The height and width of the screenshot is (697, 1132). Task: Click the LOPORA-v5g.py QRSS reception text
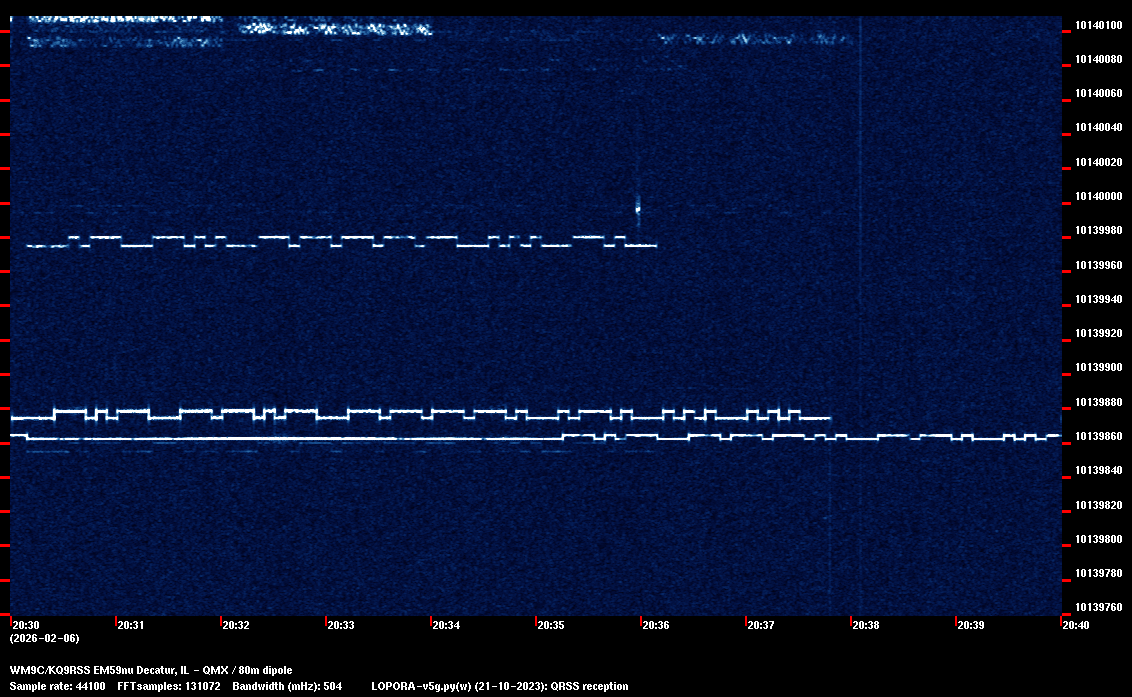[x=499, y=686]
